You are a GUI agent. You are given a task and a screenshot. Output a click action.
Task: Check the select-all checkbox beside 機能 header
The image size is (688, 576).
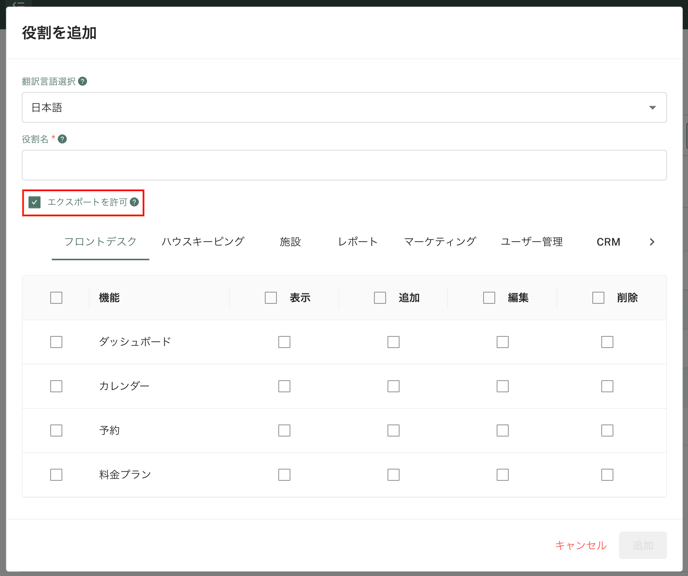[x=56, y=298]
